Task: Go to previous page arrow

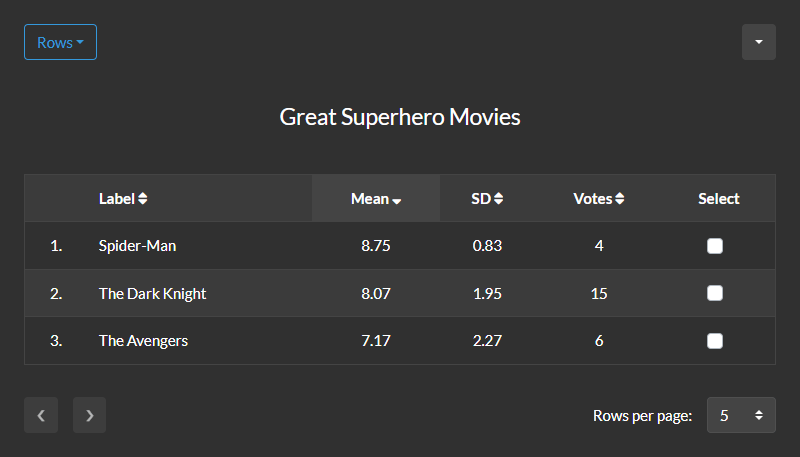Action: (x=41, y=415)
